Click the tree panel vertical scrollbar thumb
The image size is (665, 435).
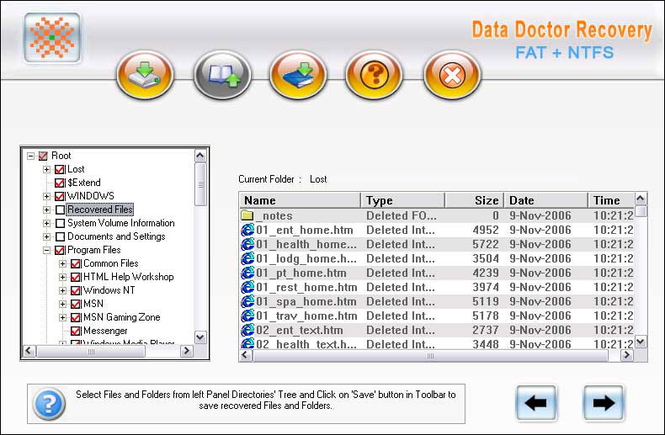click(x=200, y=184)
